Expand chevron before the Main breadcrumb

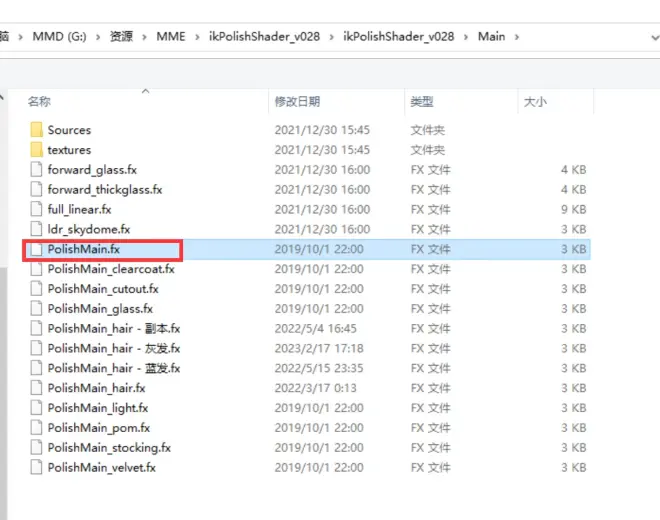coord(466,37)
